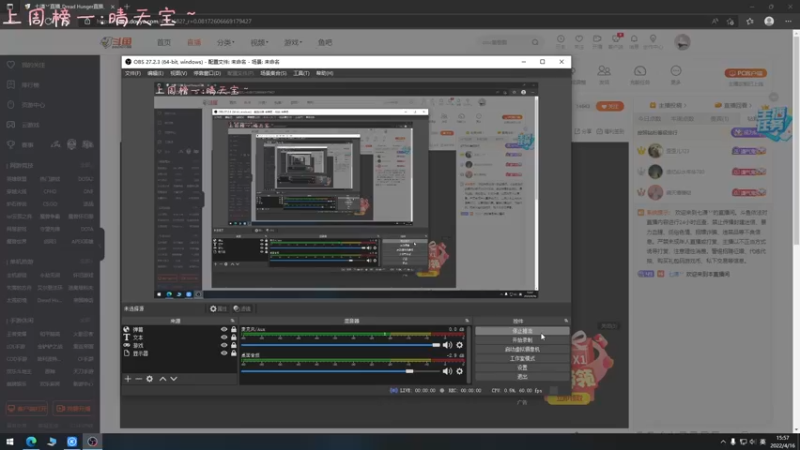The width and height of the screenshot is (800, 450).
Task: Expand the 游戏 dropdown in Douyu navigation
Action: click(x=293, y=42)
